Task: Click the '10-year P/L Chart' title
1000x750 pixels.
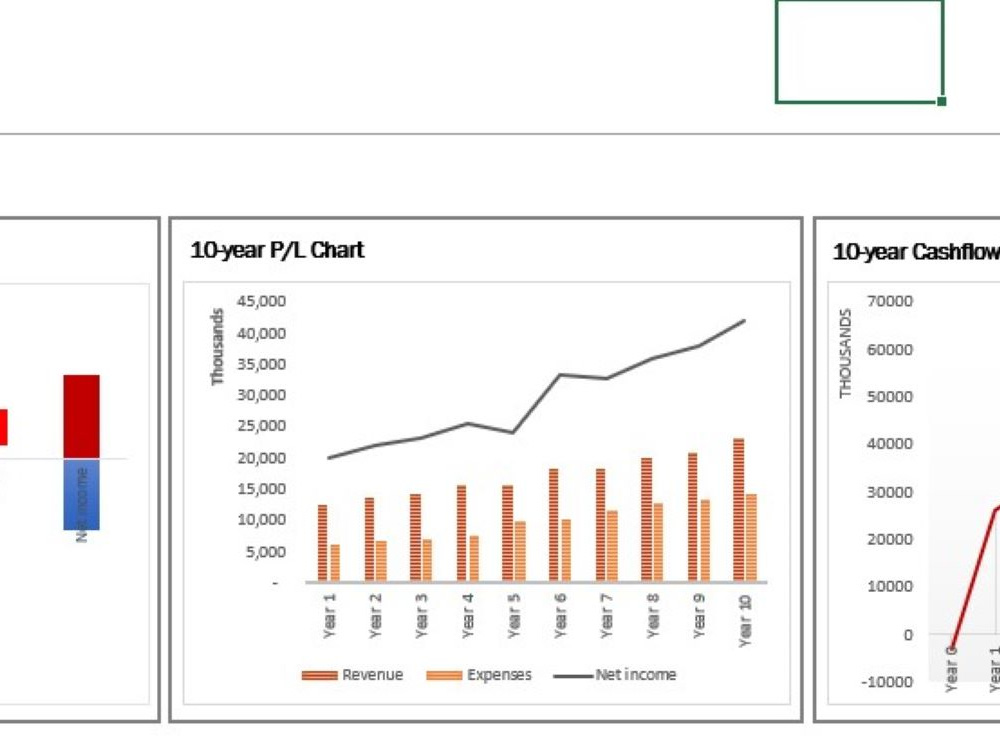Action: [x=277, y=250]
